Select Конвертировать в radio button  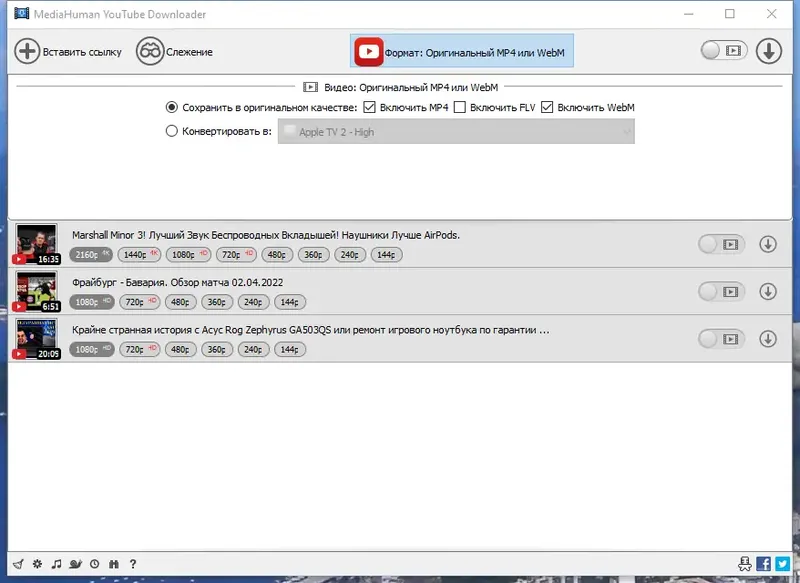point(171,131)
